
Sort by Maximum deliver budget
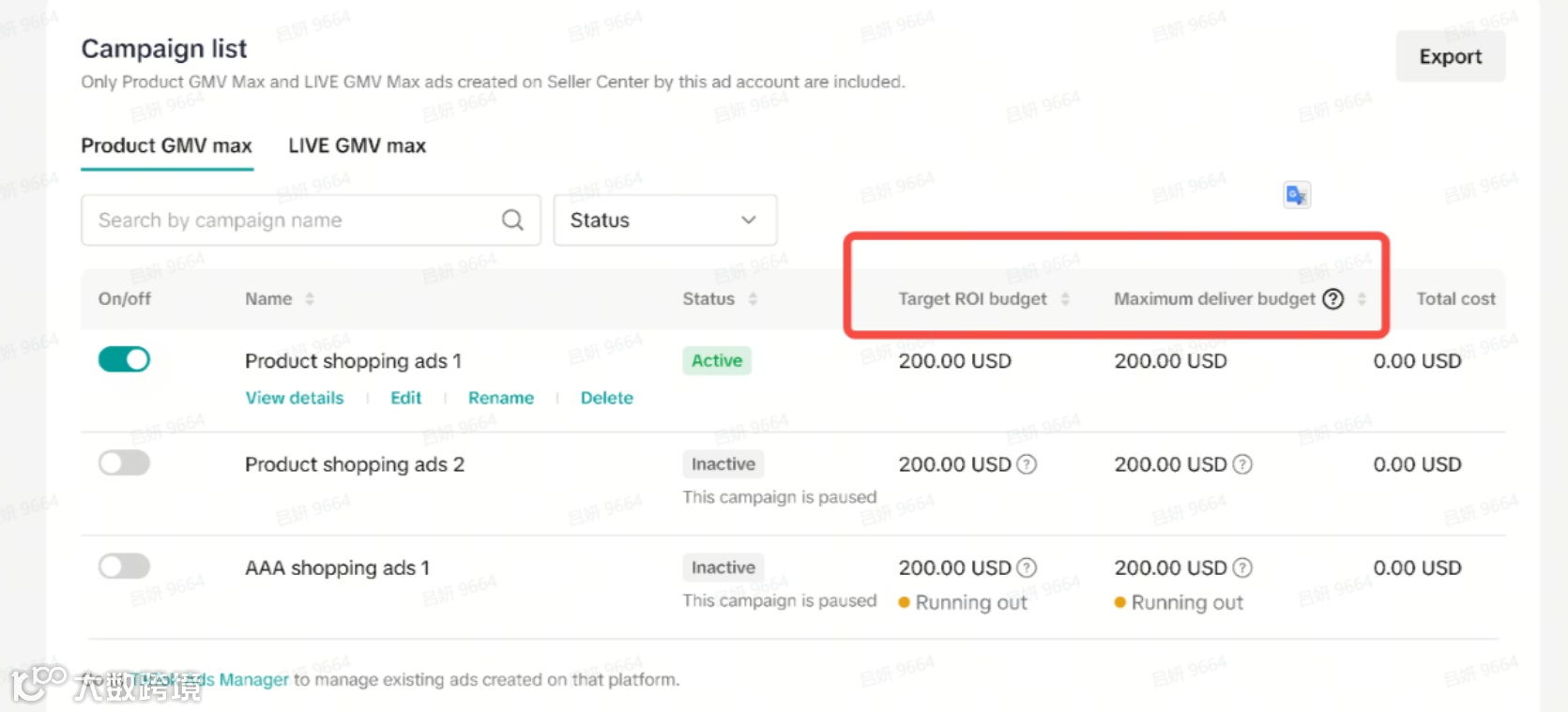(x=1362, y=299)
